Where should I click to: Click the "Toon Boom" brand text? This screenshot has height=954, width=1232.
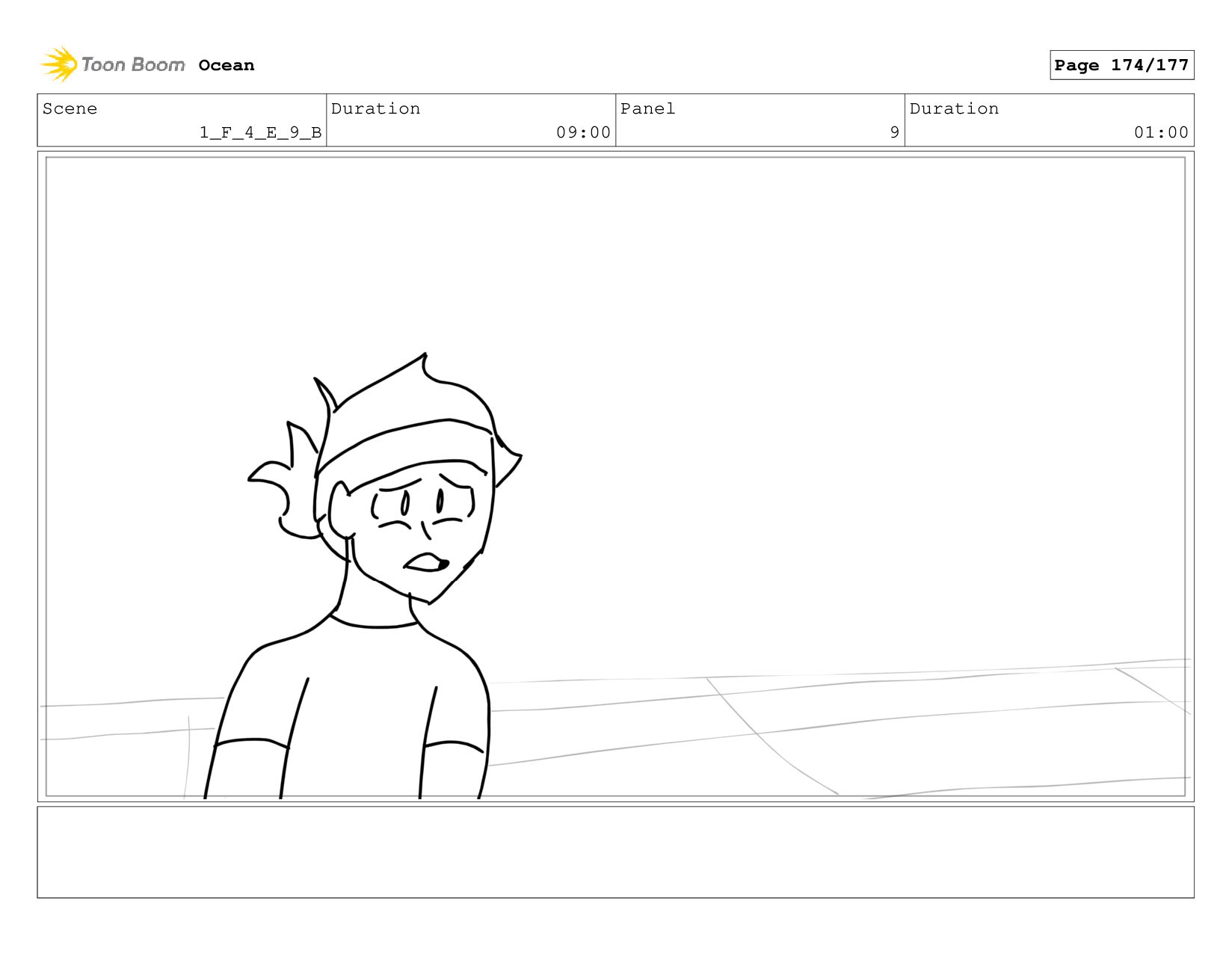pos(133,65)
